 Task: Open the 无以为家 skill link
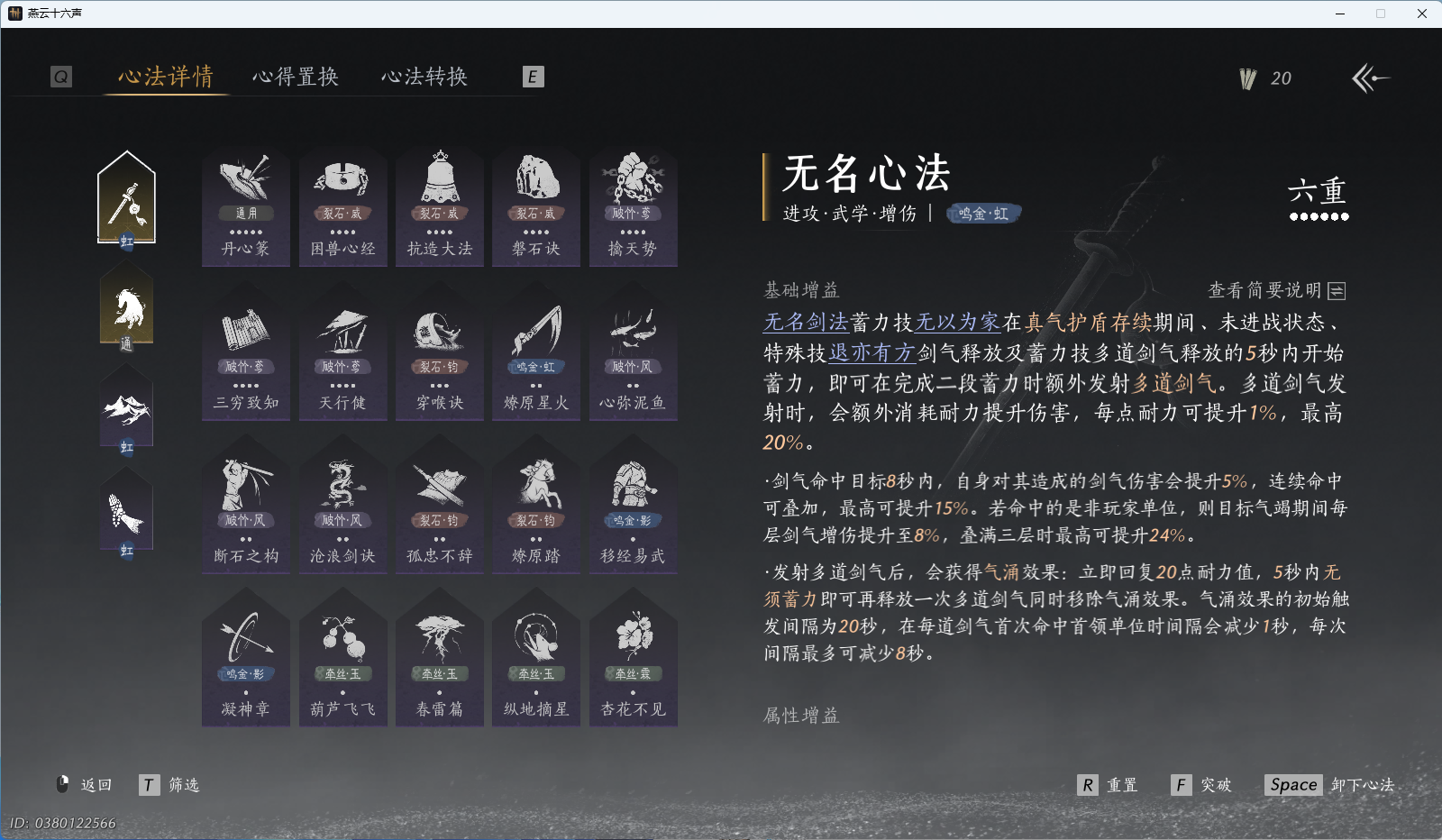pyautogui.click(x=958, y=321)
